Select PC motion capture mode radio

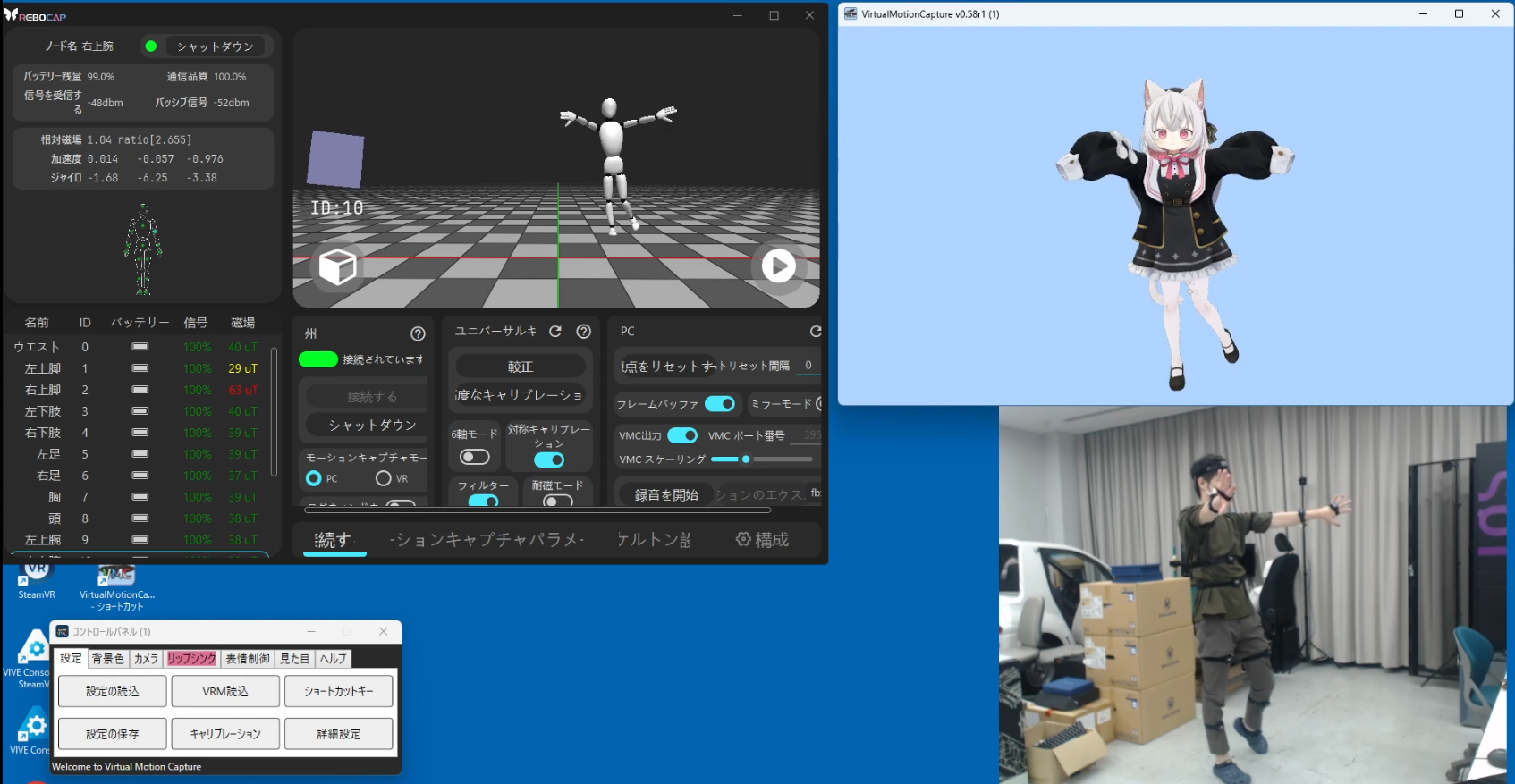click(314, 478)
